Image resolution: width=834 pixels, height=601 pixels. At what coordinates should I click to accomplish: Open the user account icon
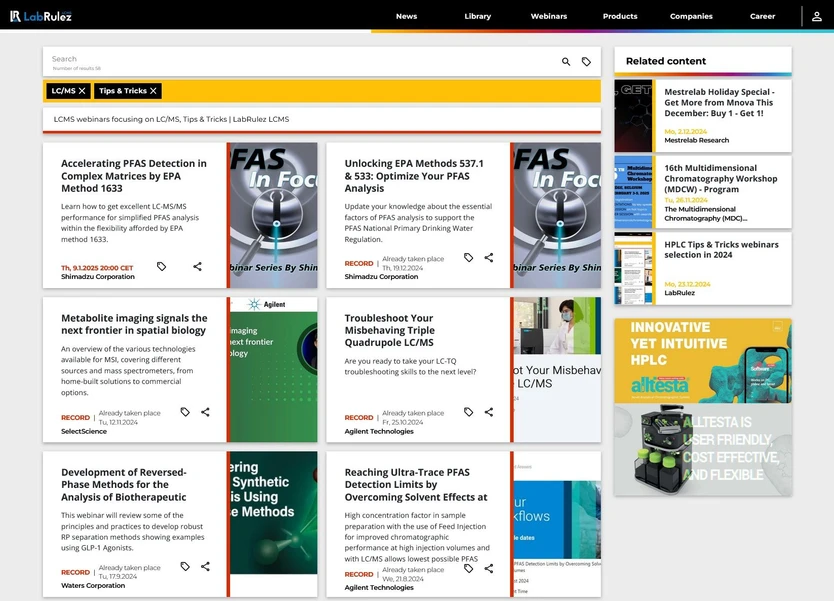(x=816, y=16)
